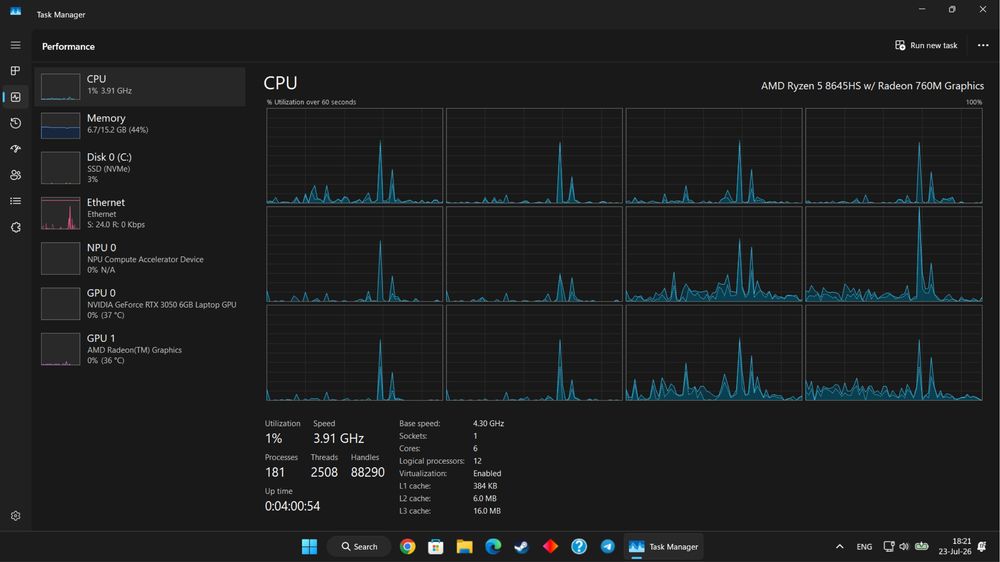Screen dimensions: 1000x562
Task: Open Services page icon
Action: pyautogui.click(x=15, y=227)
